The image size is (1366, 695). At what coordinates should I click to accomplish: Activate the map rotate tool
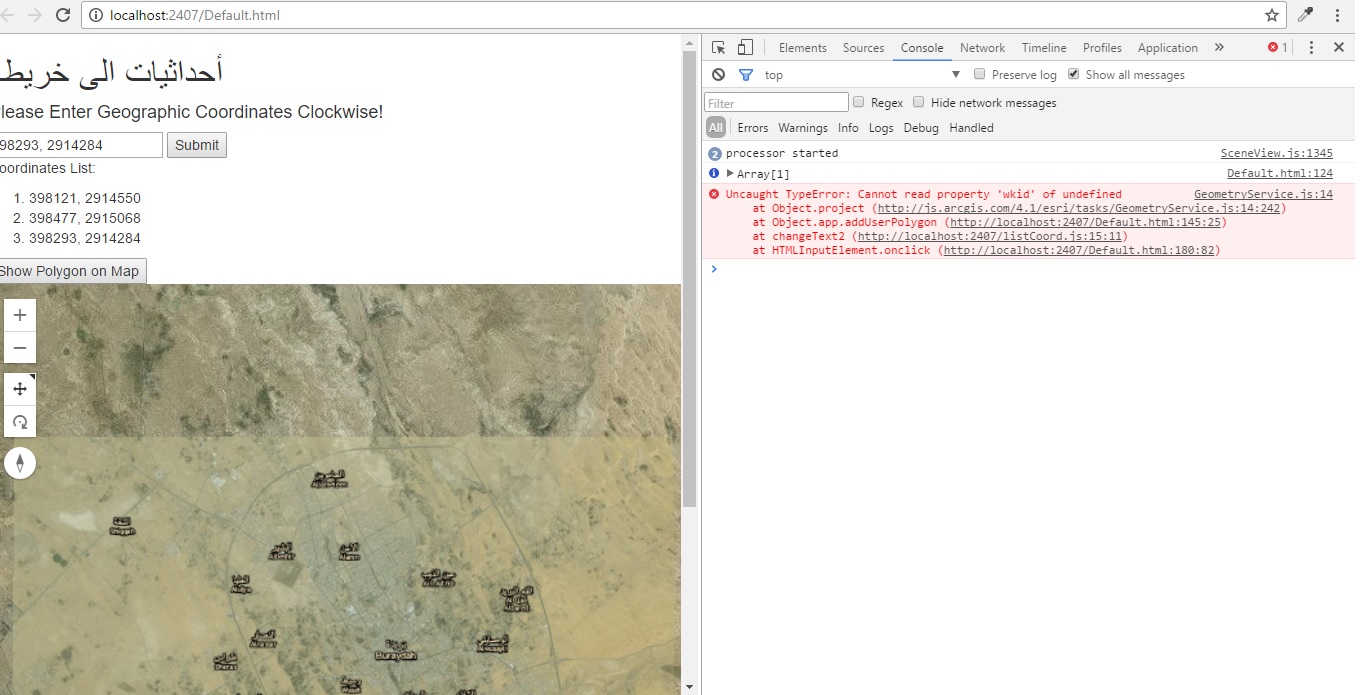coord(19,421)
